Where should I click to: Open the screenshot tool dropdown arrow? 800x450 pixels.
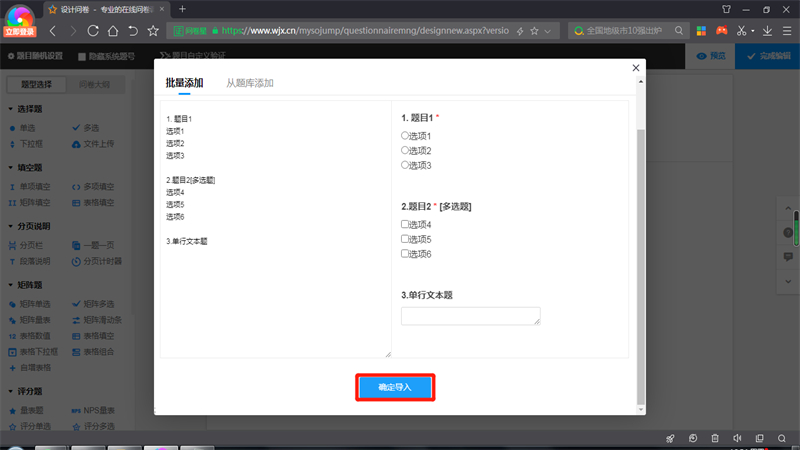pos(753,32)
